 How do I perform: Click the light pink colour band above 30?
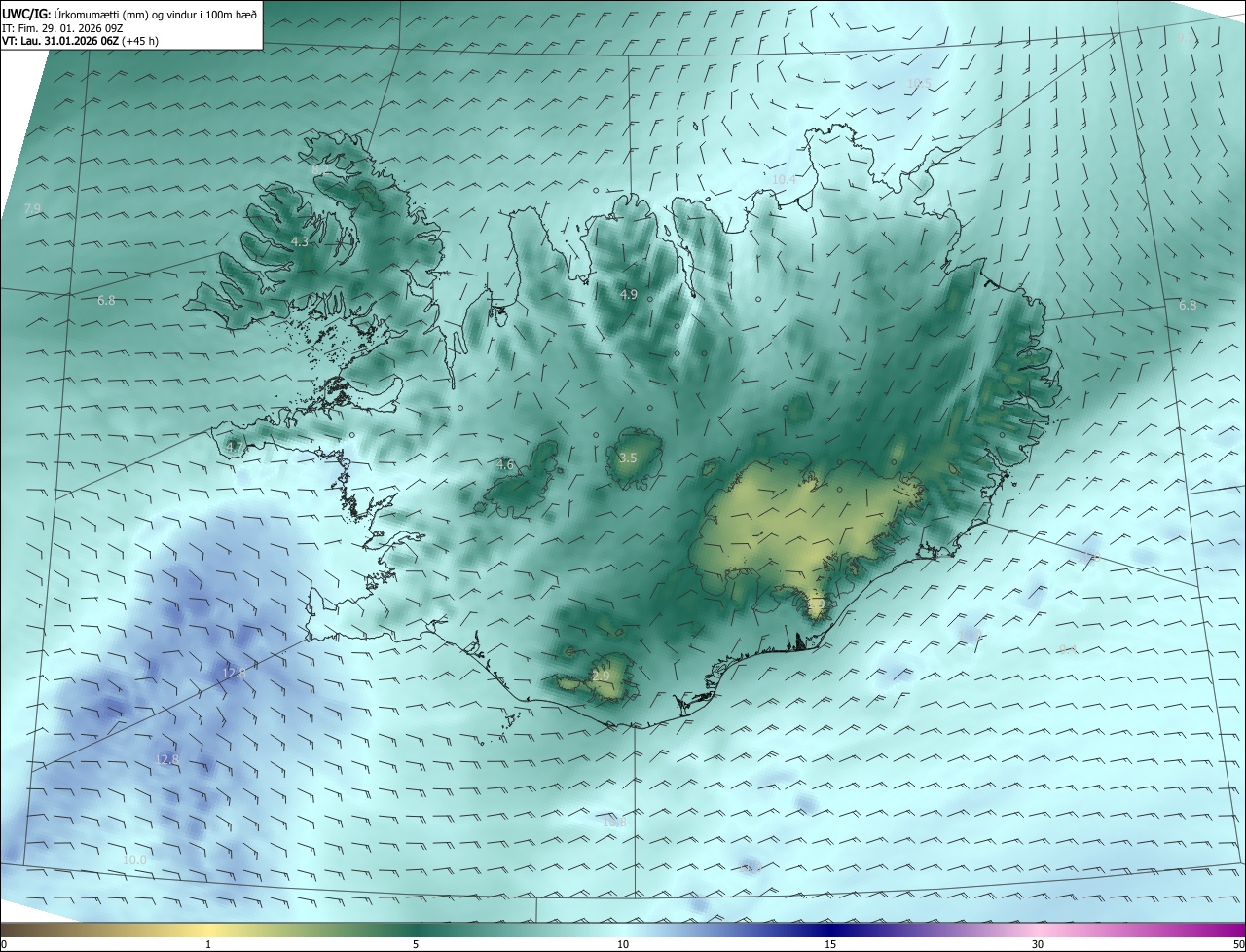tap(1038, 930)
